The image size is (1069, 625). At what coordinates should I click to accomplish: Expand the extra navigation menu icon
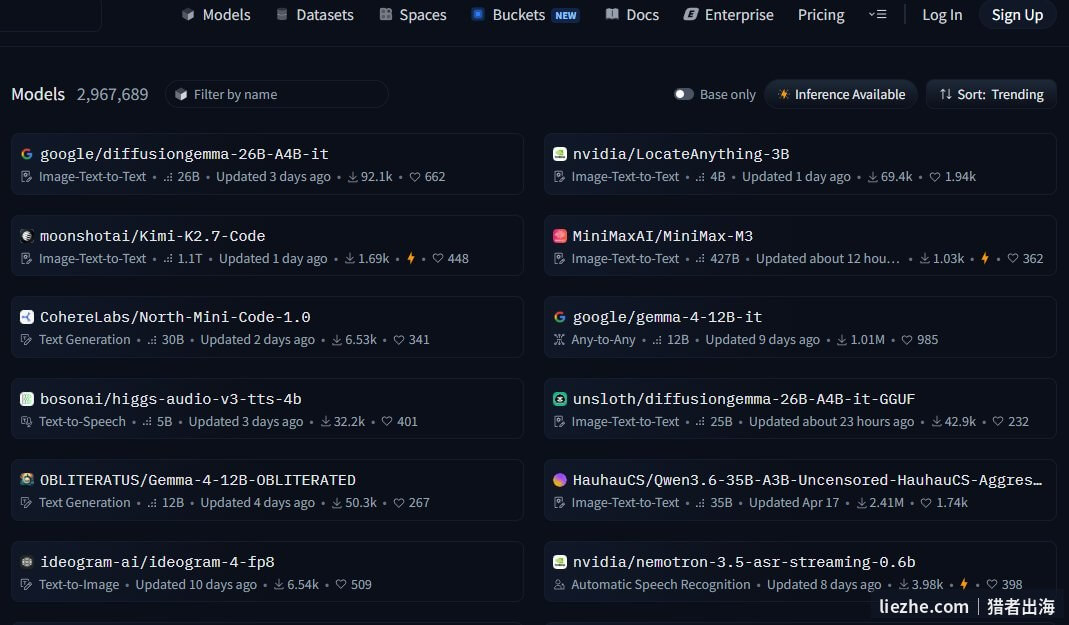coord(877,14)
